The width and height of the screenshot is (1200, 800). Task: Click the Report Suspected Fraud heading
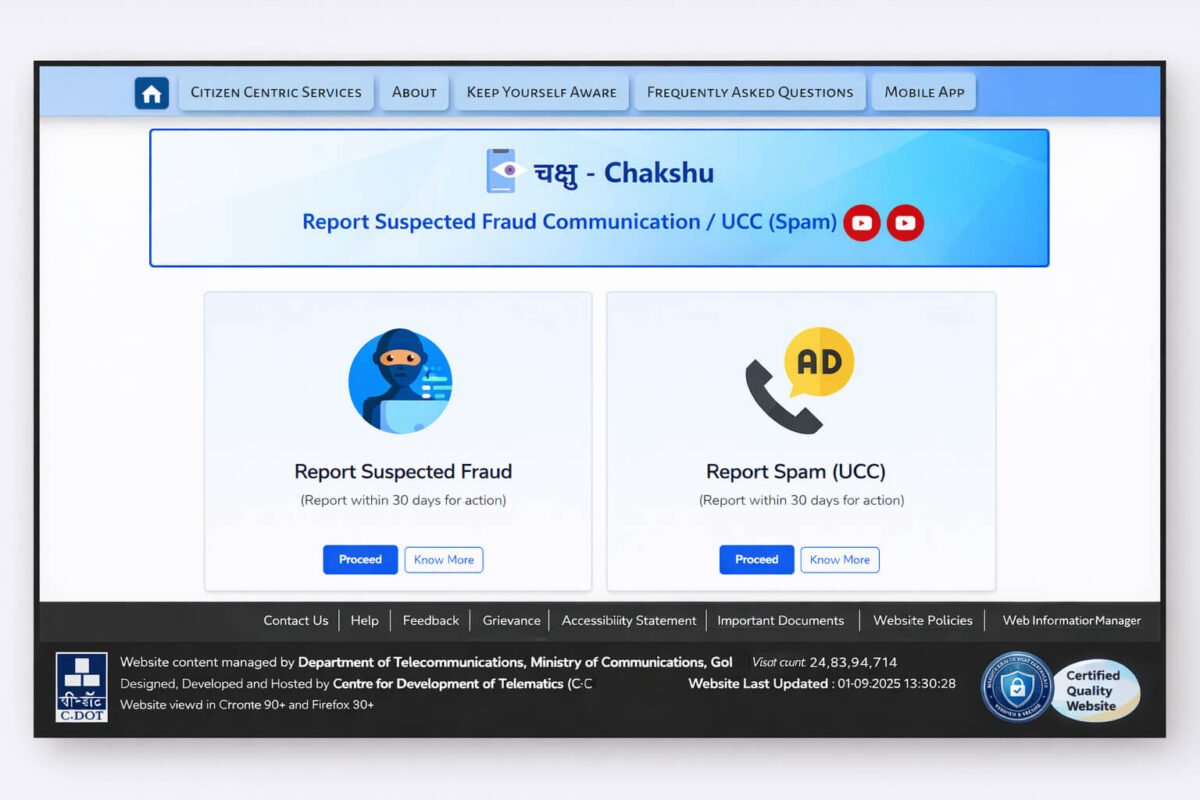[x=403, y=472]
